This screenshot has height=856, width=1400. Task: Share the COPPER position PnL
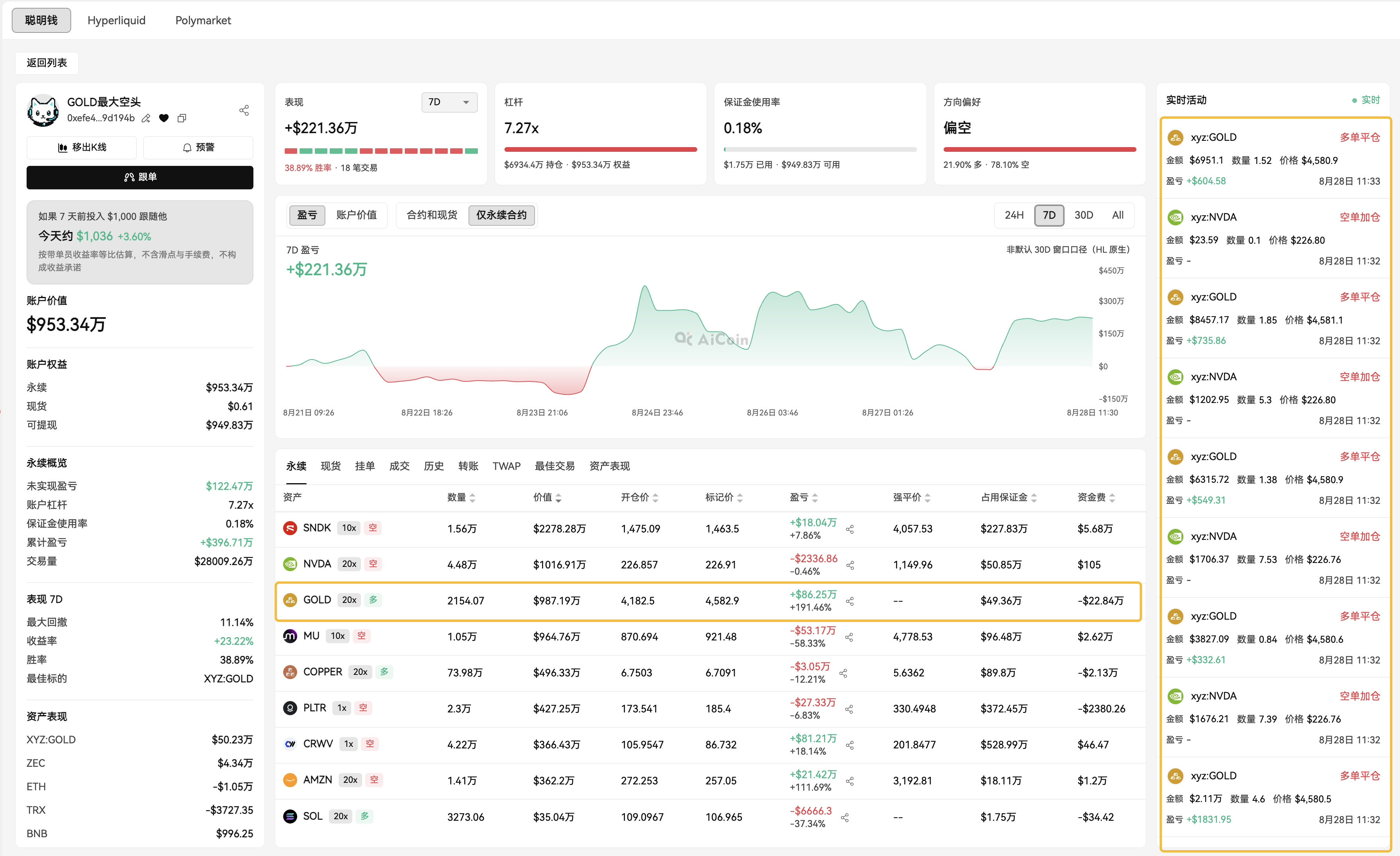844,673
